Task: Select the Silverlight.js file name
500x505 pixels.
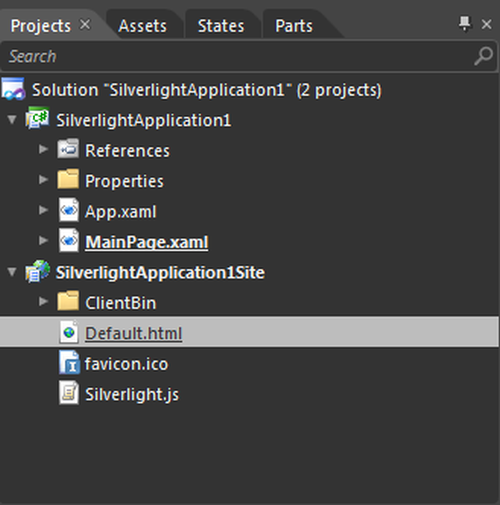Action: [132, 395]
